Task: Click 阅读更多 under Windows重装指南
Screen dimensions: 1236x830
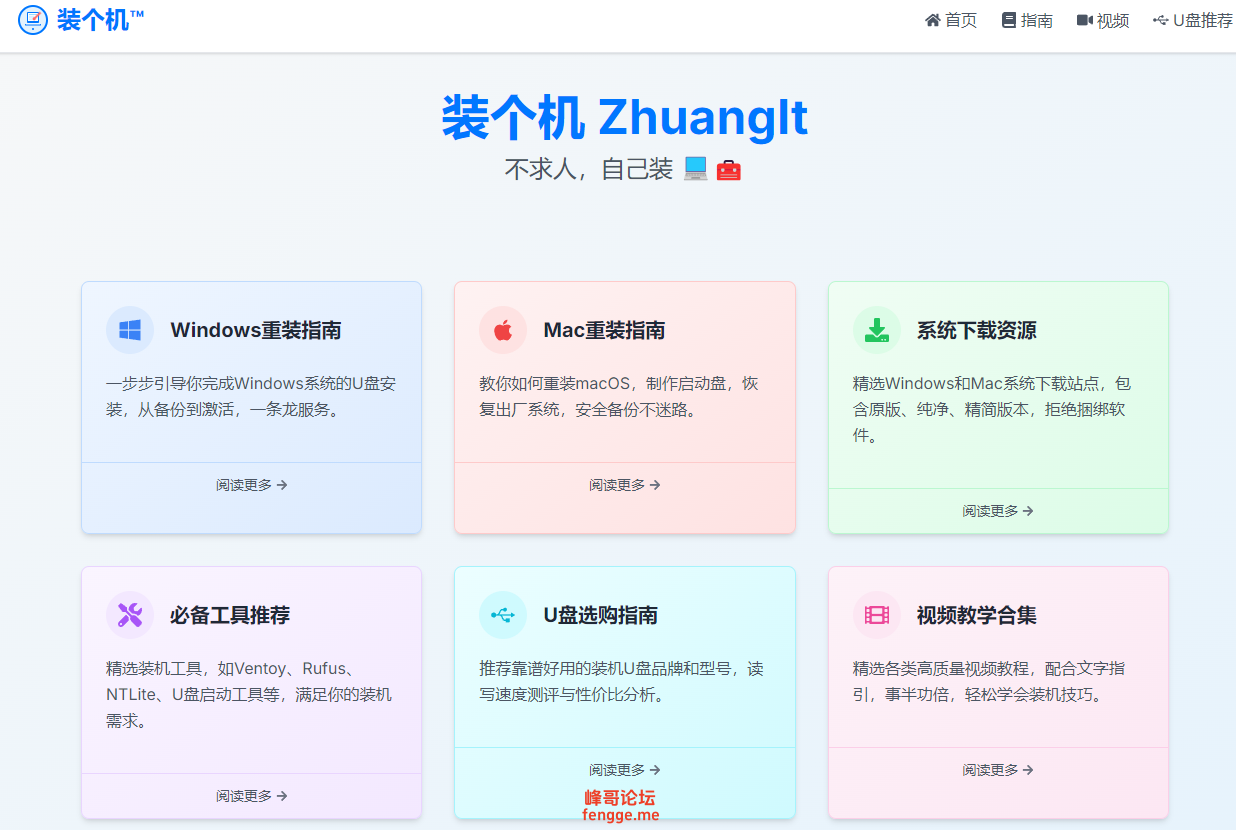Action: 252,485
